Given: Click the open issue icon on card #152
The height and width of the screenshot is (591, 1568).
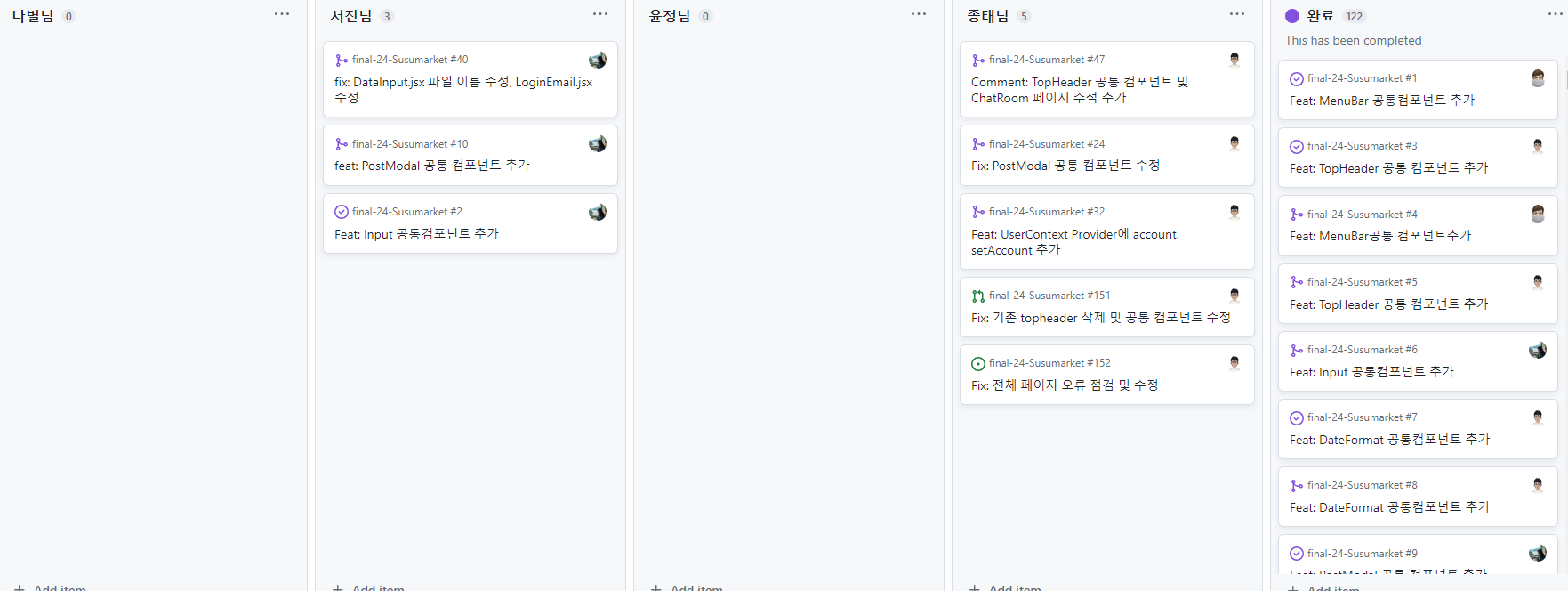Looking at the screenshot, I should pos(977,362).
